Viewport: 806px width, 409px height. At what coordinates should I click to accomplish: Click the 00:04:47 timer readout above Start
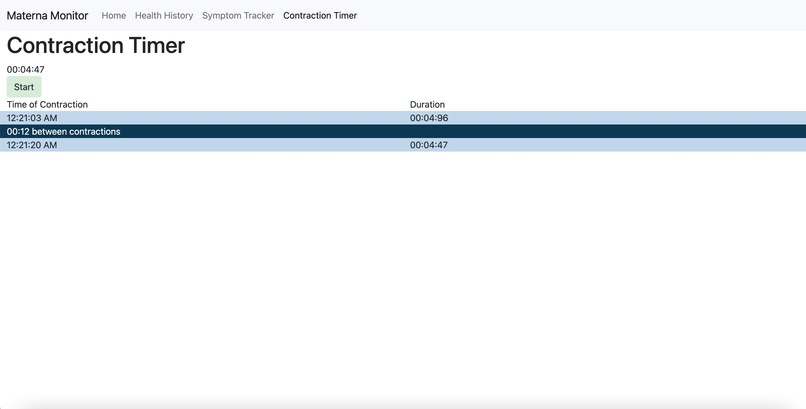click(26, 69)
